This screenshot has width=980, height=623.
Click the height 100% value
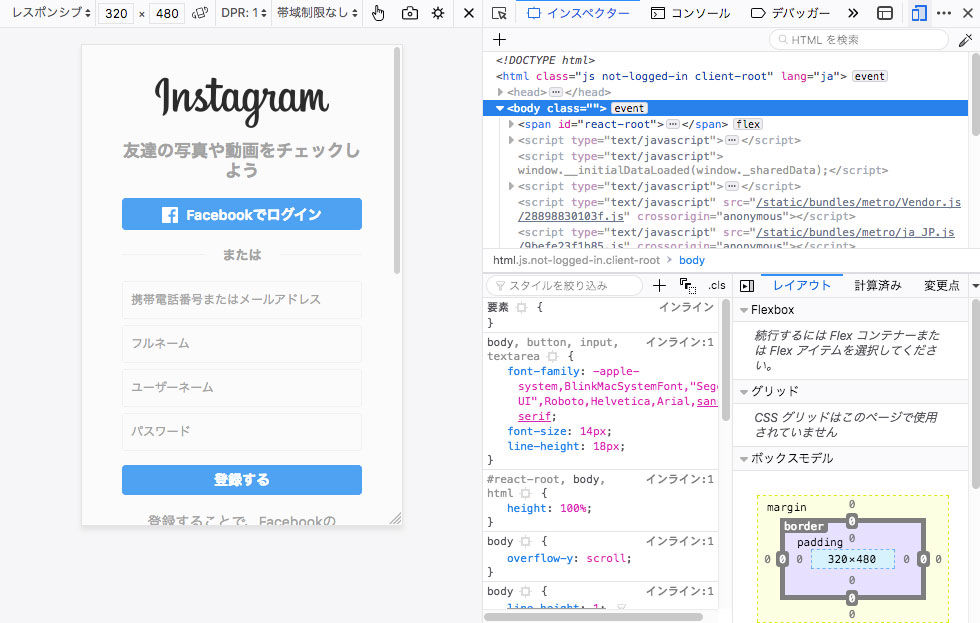(x=574, y=508)
